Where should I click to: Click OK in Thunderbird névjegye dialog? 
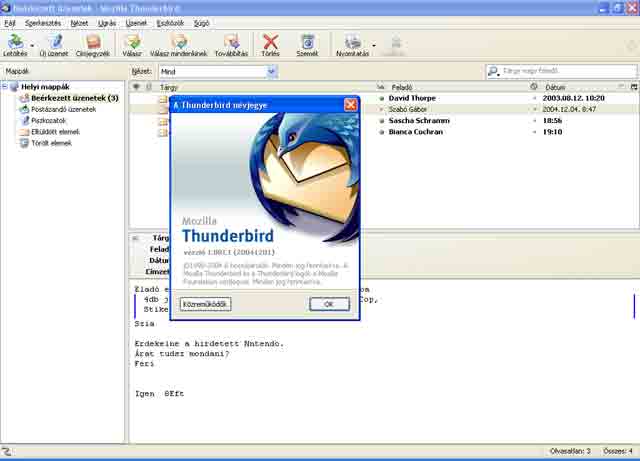click(x=329, y=304)
